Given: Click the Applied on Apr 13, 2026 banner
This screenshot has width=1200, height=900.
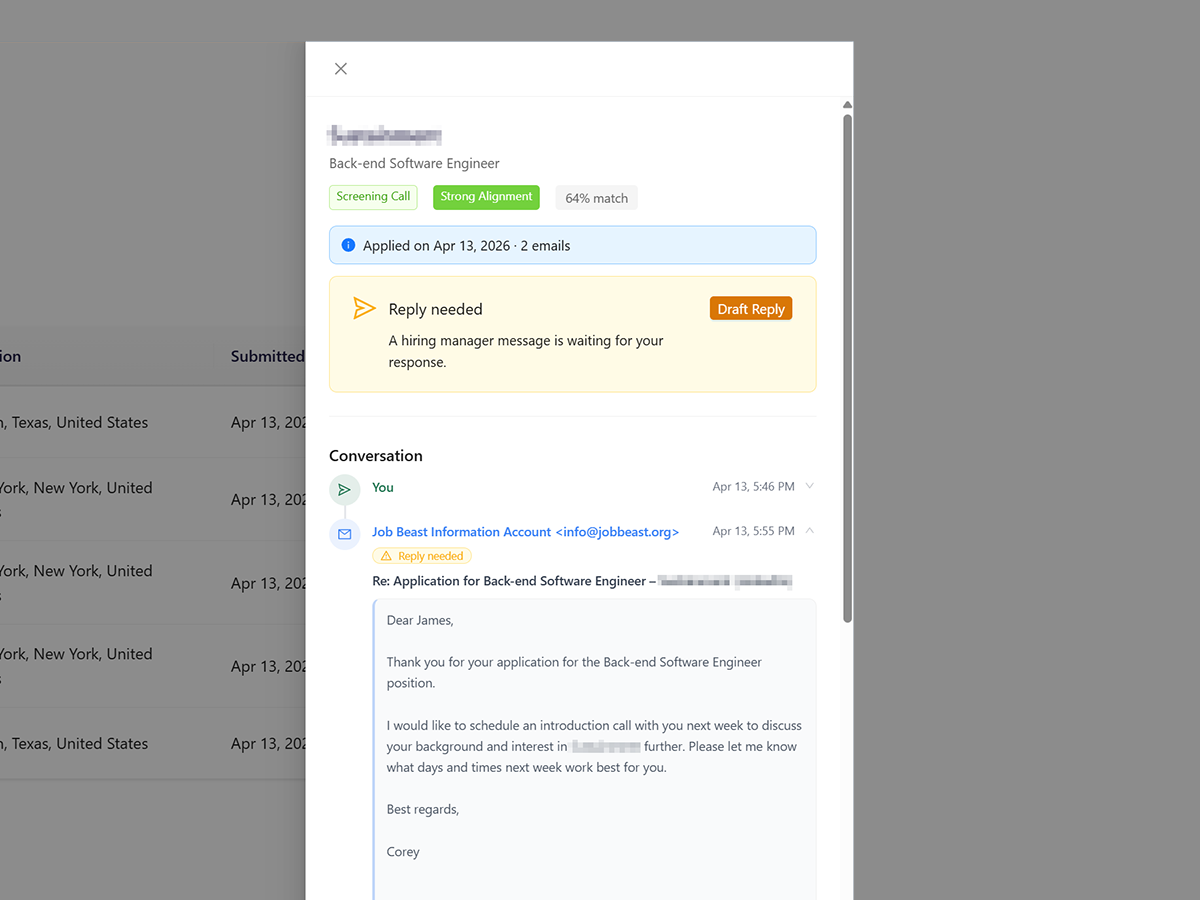Looking at the screenshot, I should pos(572,245).
